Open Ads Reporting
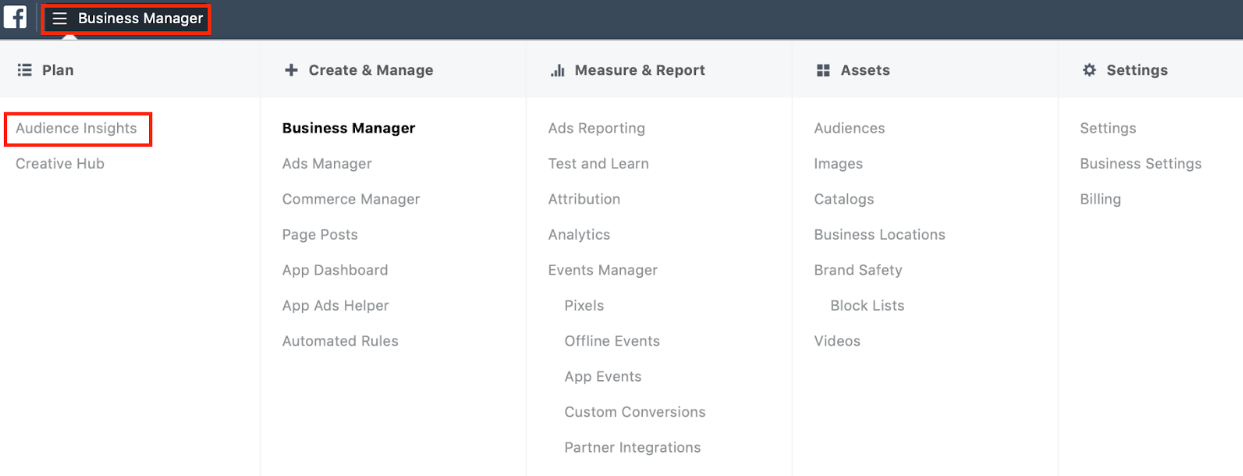 coord(596,129)
